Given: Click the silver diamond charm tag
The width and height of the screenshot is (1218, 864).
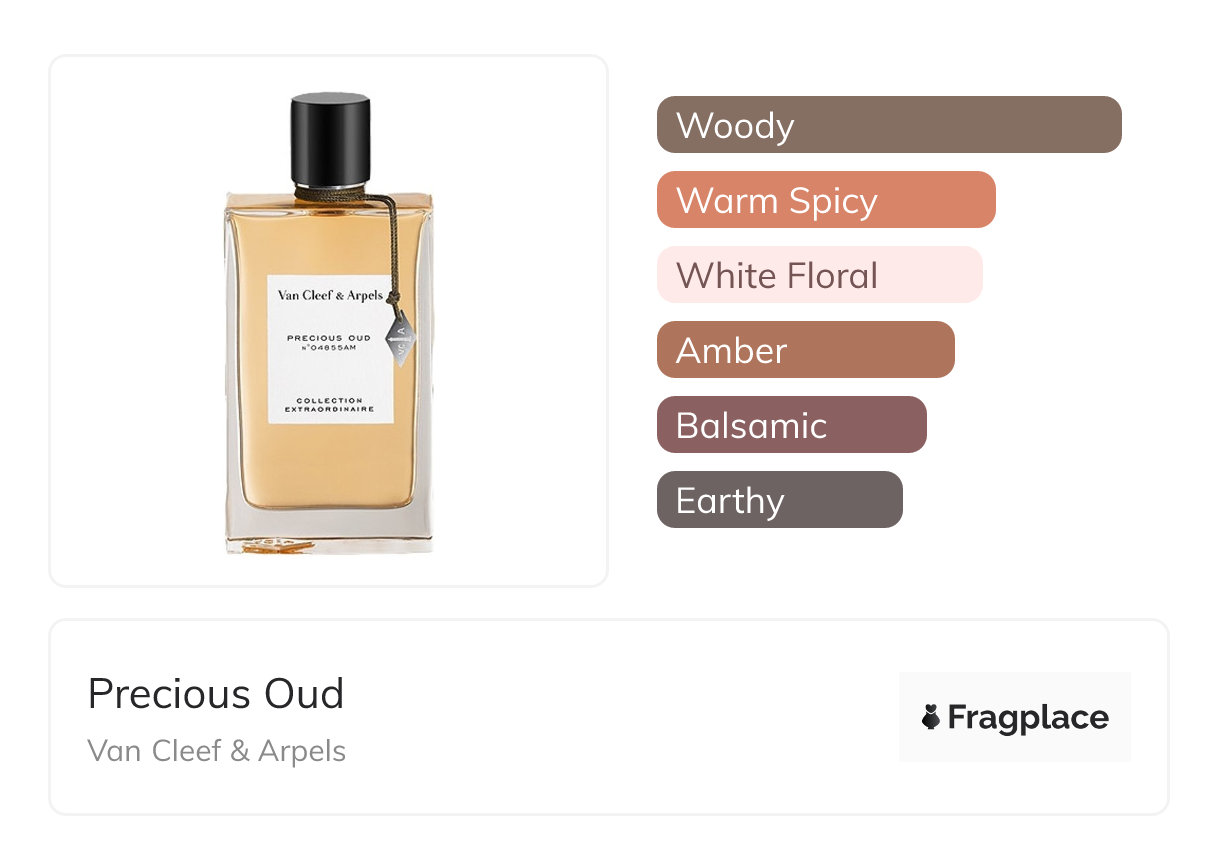Looking at the screenshot, I should click(x=402, y=340).
